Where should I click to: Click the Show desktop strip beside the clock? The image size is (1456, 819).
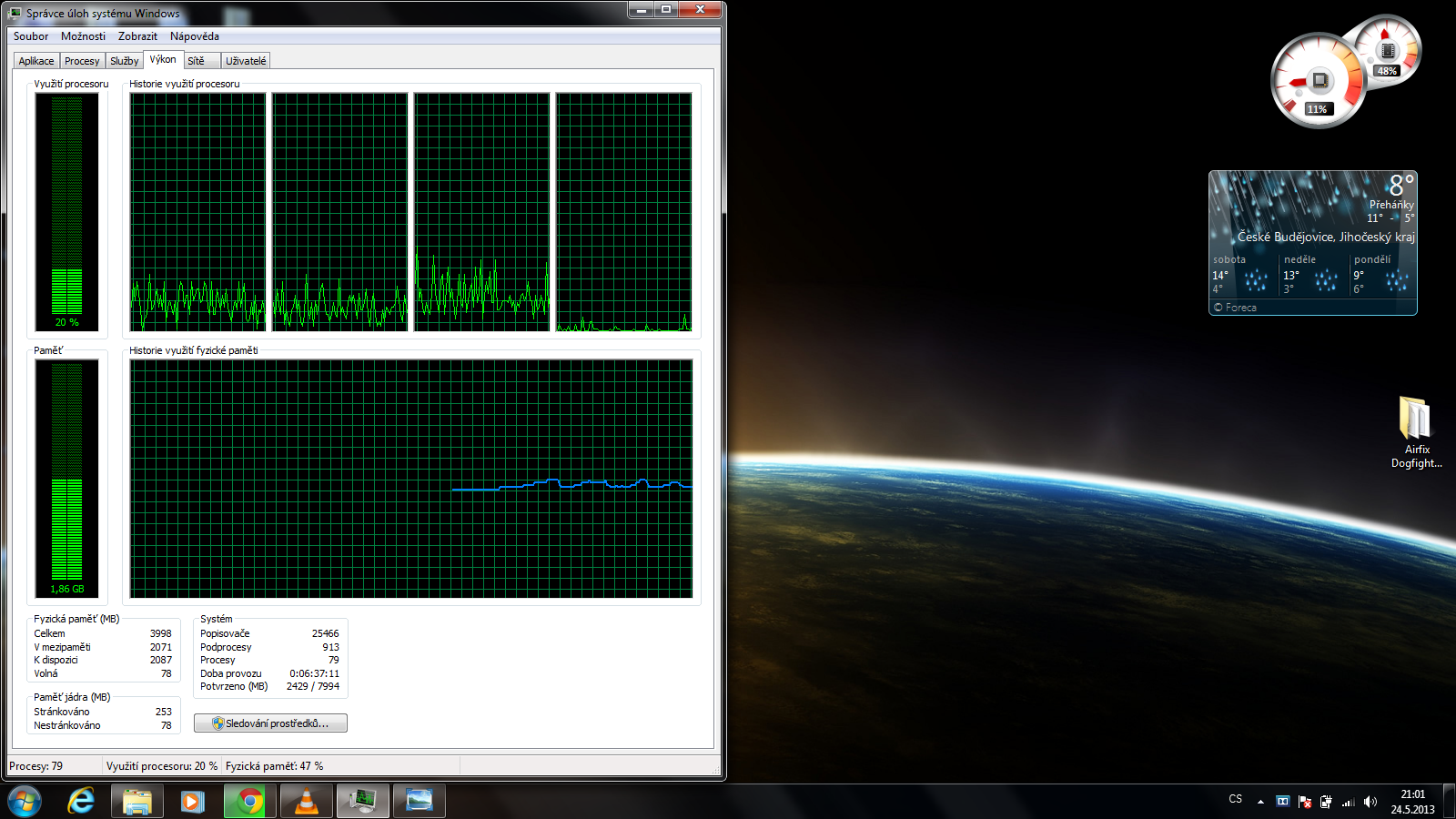point(1449,802)
